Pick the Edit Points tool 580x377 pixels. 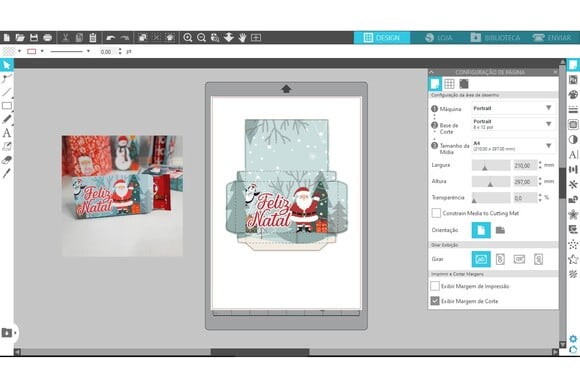pyautogui.click(x=7, y=78)
